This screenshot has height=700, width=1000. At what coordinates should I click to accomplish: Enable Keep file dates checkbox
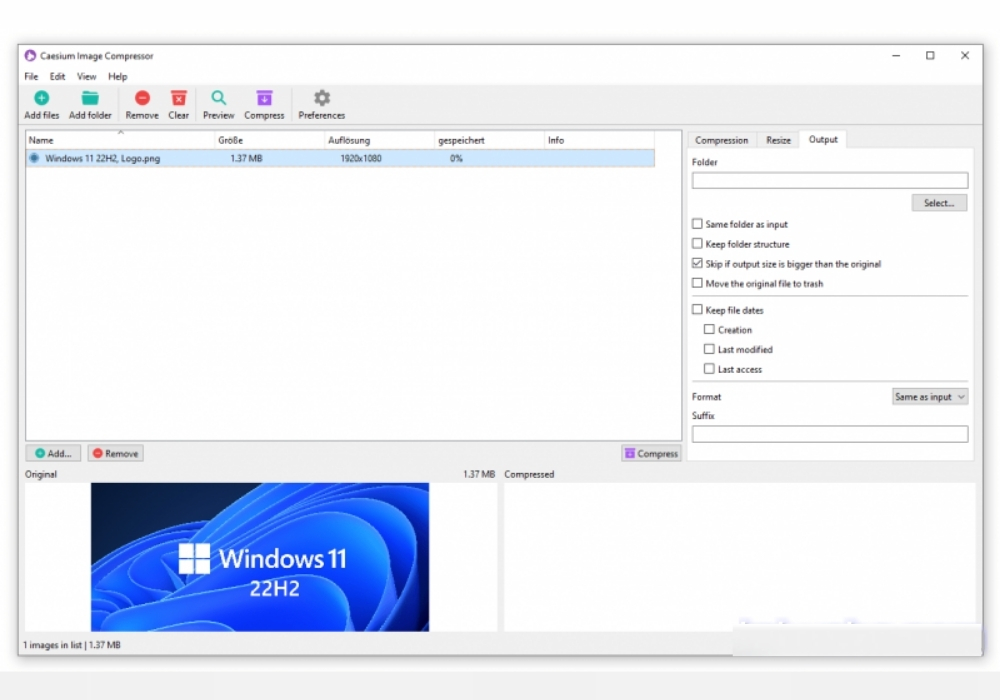(697, 310)
